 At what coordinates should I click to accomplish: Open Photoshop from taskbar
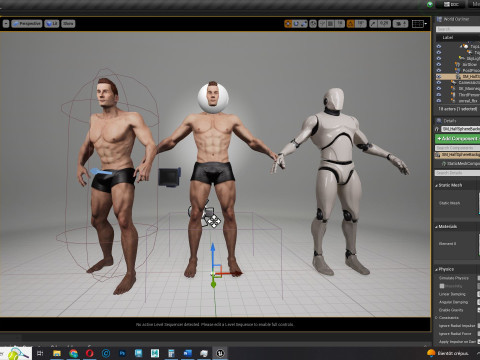pos(122,353)
